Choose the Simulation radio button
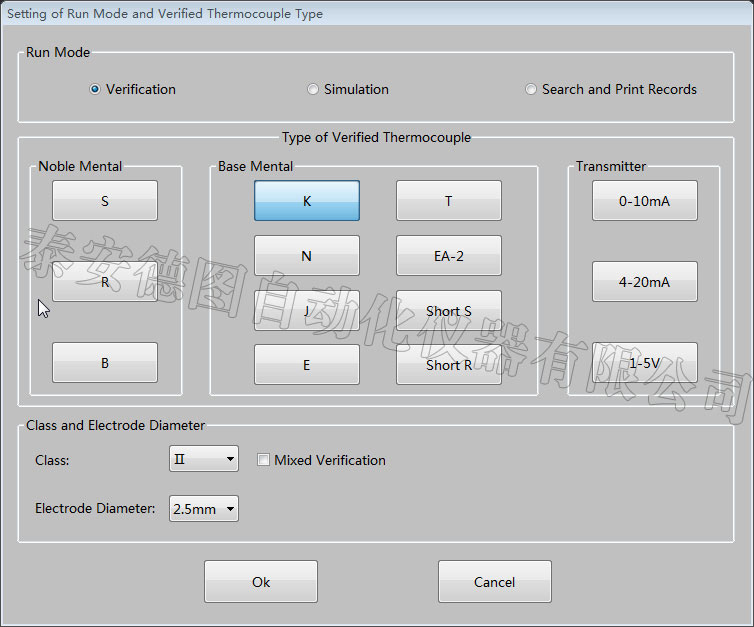The width and height of the screenshot is (754, 627). pos(313,89)
